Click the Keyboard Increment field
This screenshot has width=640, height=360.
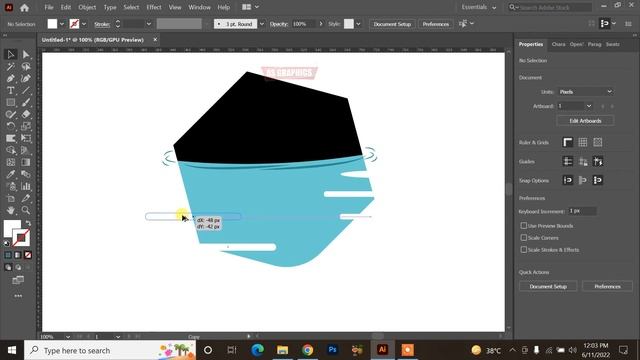[582, 211]
